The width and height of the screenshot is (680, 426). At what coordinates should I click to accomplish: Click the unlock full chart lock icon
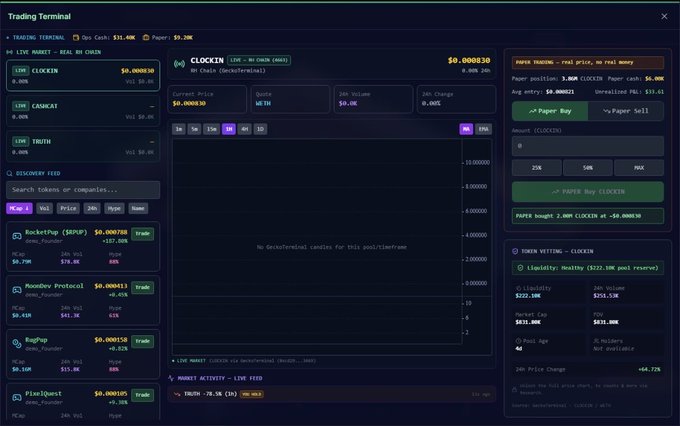515,390
